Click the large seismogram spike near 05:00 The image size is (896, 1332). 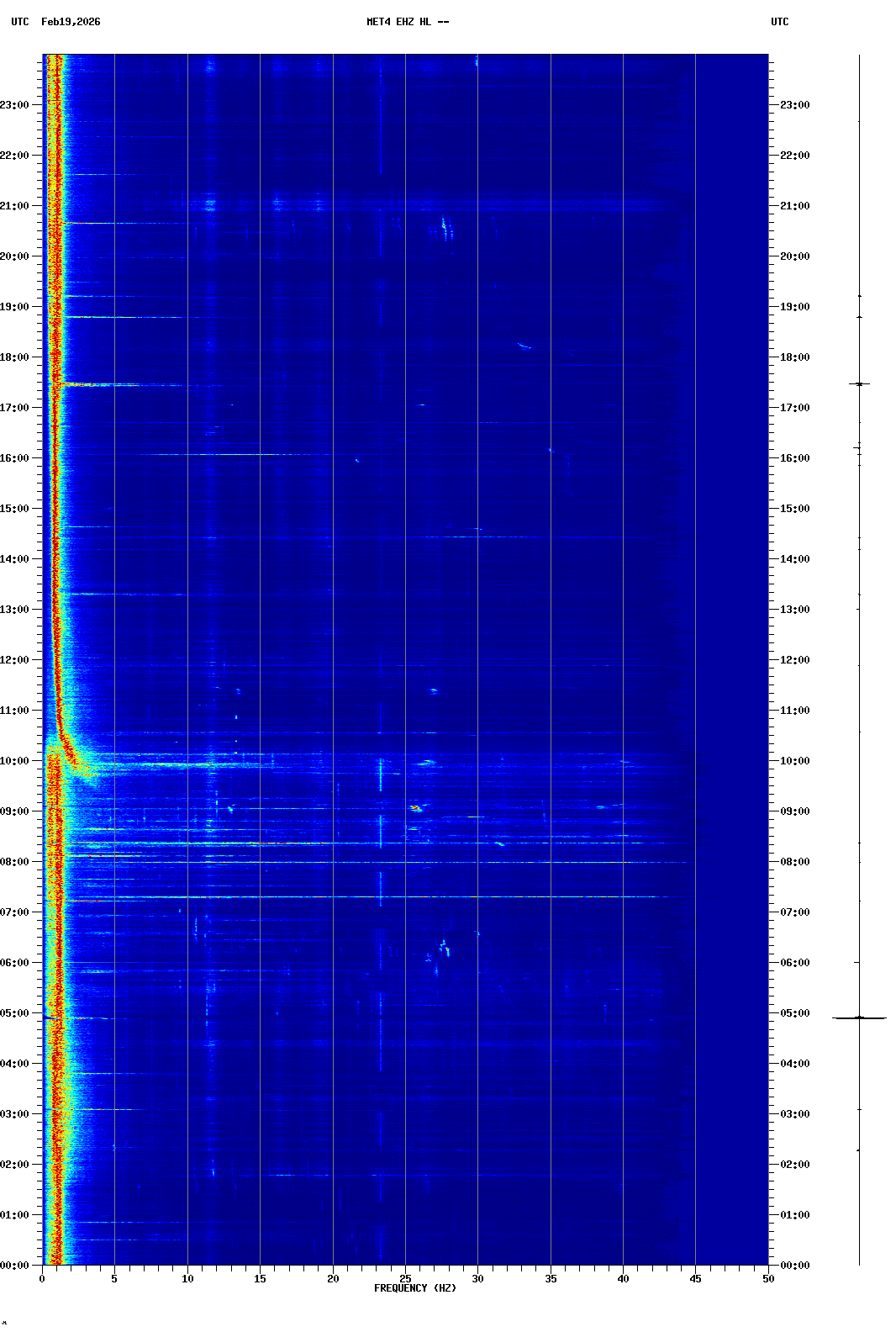tap(859, 1017)
